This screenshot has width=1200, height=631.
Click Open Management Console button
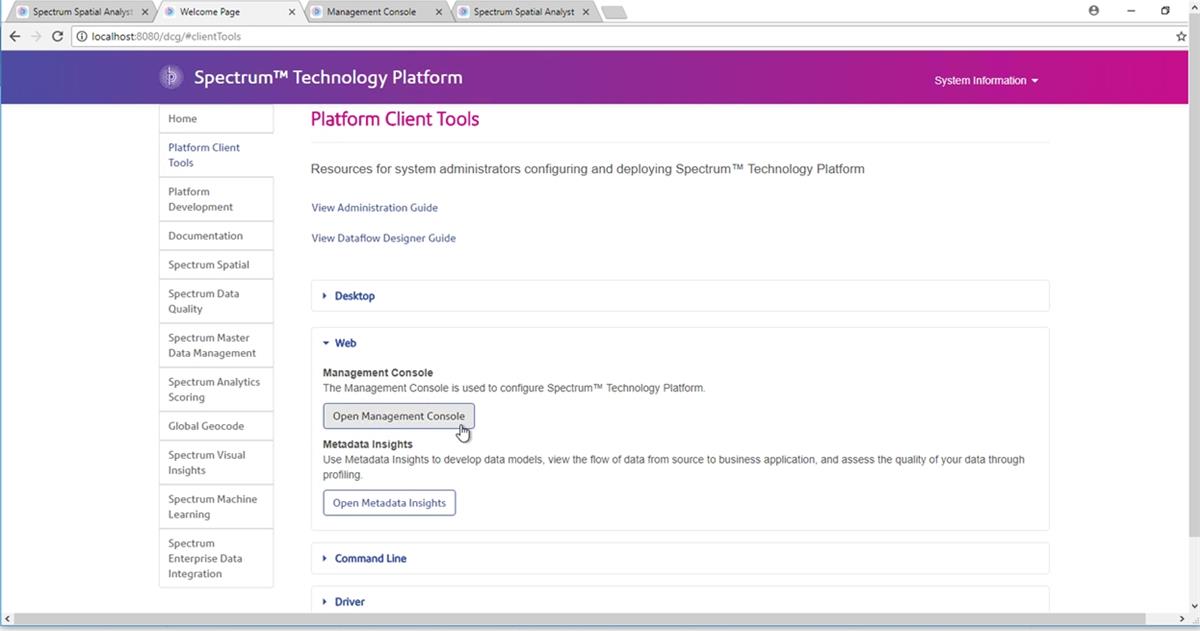click(398, 416)
